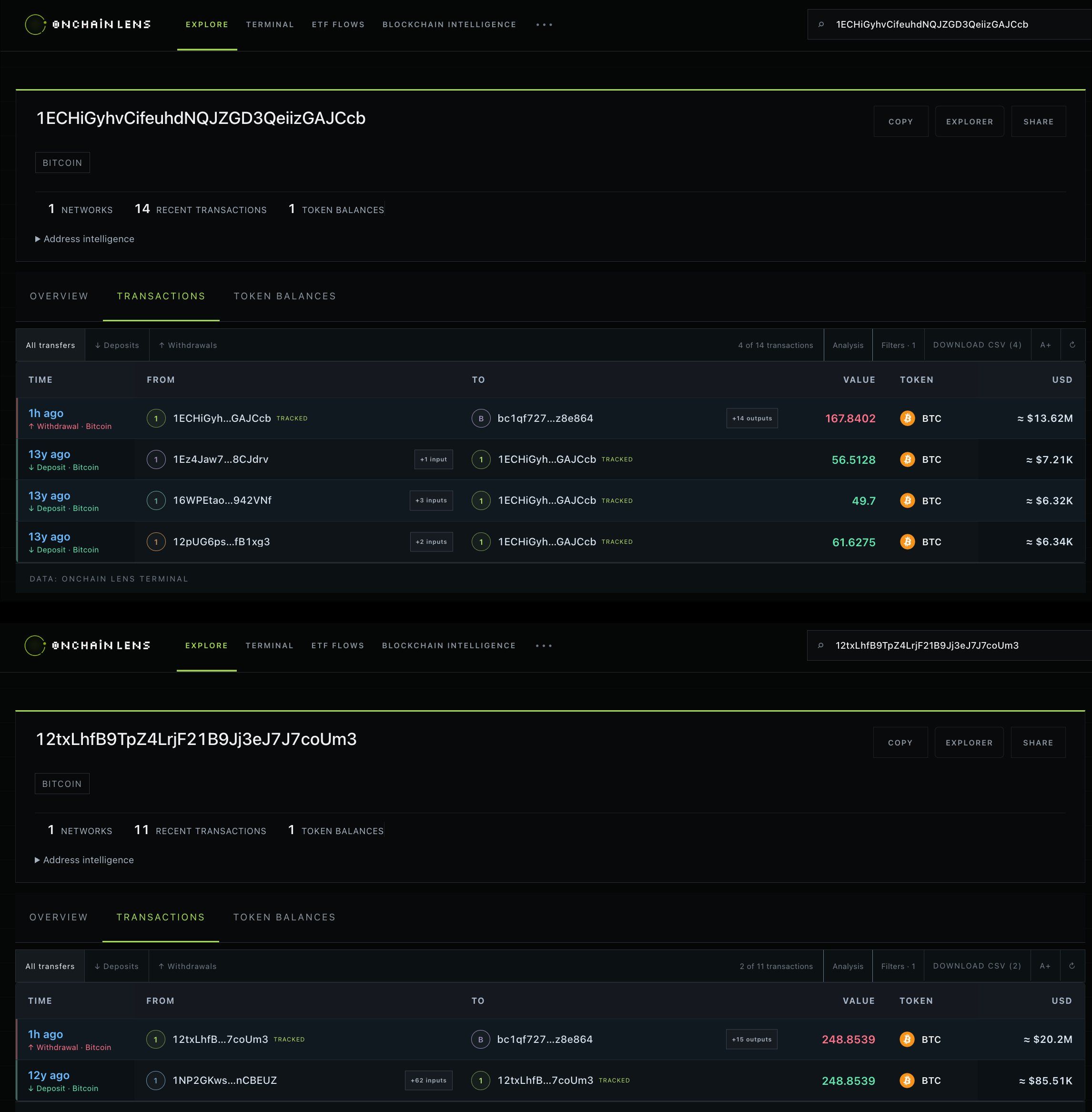Screen dimensions: 1092x1112
Task: Copy the 1ECHiGyhvCifeuhdNQJZGD3QeiizGAJCcb address
Action: [901, 122]
